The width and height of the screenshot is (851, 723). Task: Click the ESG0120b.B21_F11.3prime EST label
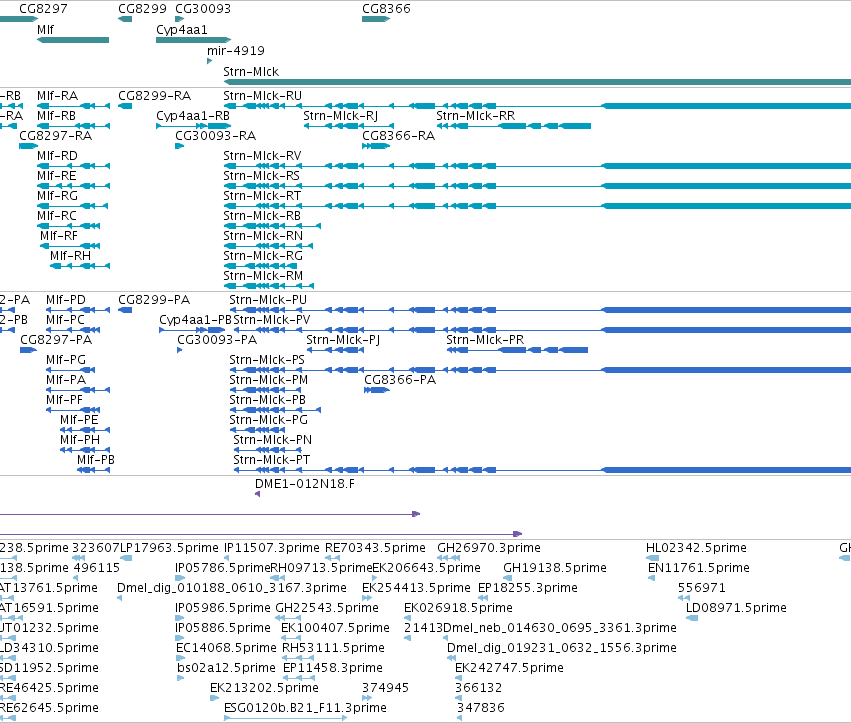[x=306, y=708]
